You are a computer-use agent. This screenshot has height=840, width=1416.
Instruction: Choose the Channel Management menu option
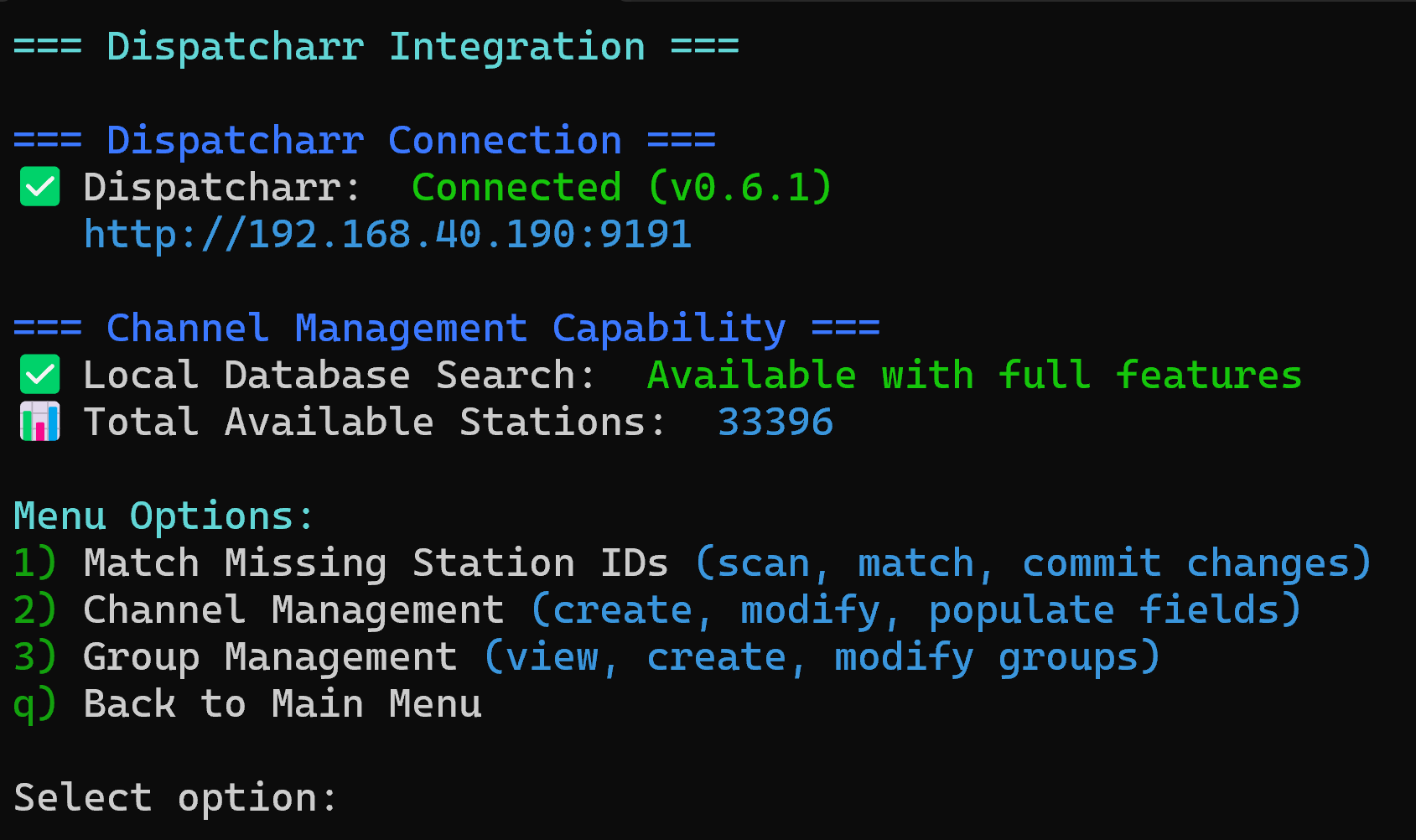293,610
